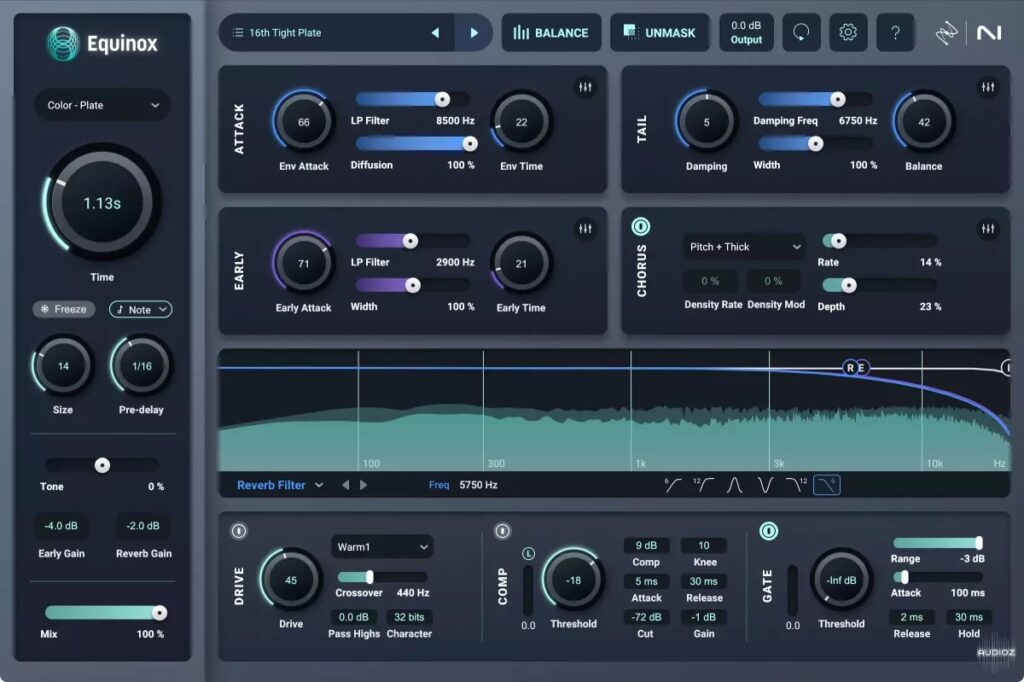Toggle the Gate power button
The height and width of the screenshot is (682, 1024).
[769, 531]
